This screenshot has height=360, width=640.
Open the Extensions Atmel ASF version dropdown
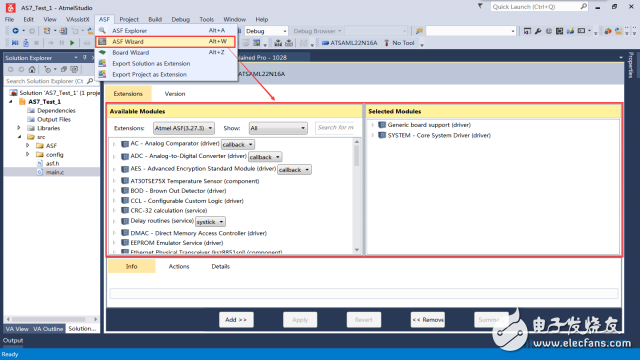(x=184, y=128)
